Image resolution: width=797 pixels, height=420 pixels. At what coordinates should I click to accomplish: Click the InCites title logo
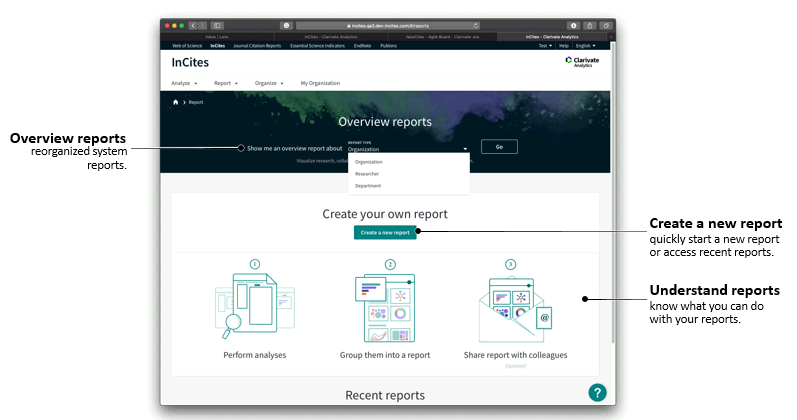pyautogui.click(x=190, y=63)
